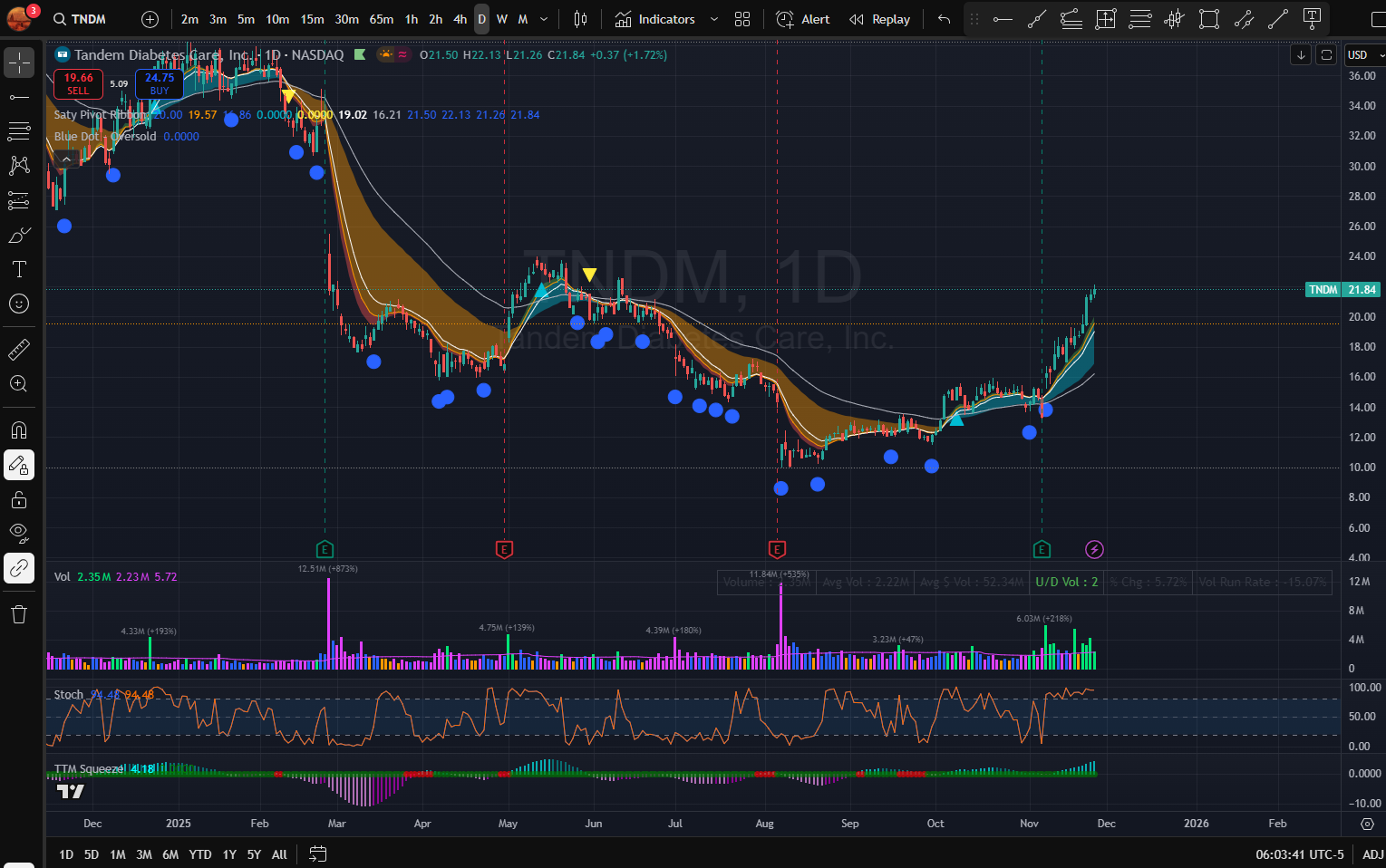Screen dimensions: 1386x868
Task: Click the green earnings E marker near March
Action: [325, 549]
